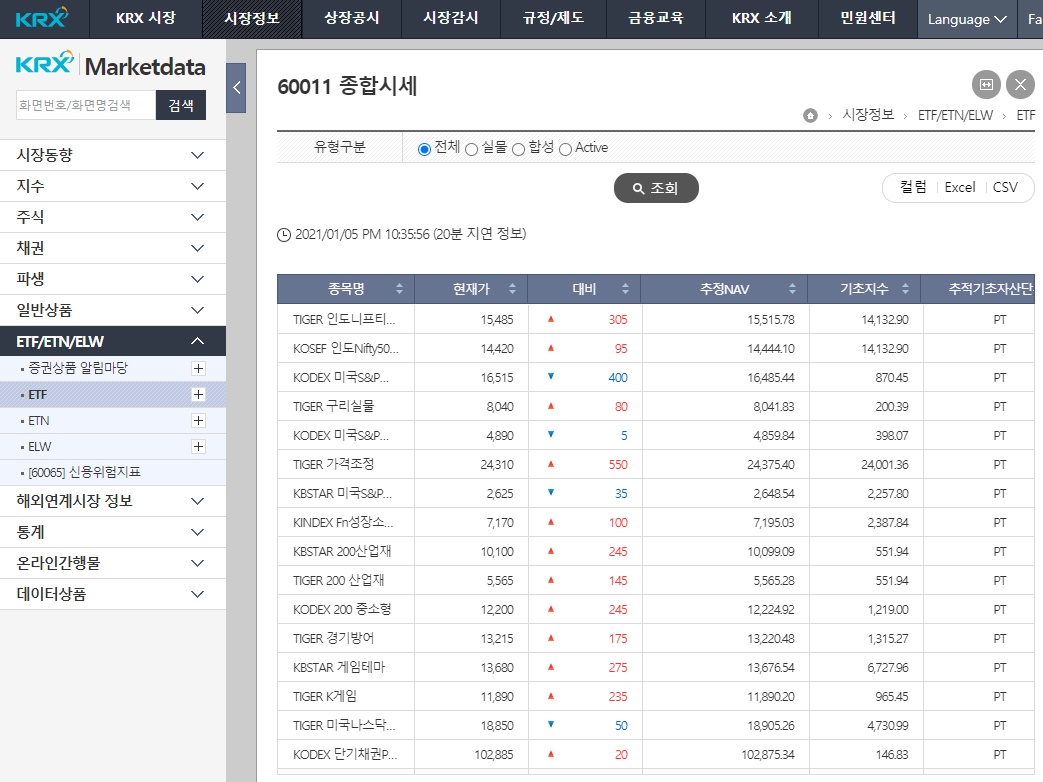Image resolution: width=1043 pixels, height=782 pixels.
Task: Select the 전체 radio option
Action: [x=424, y=149]
